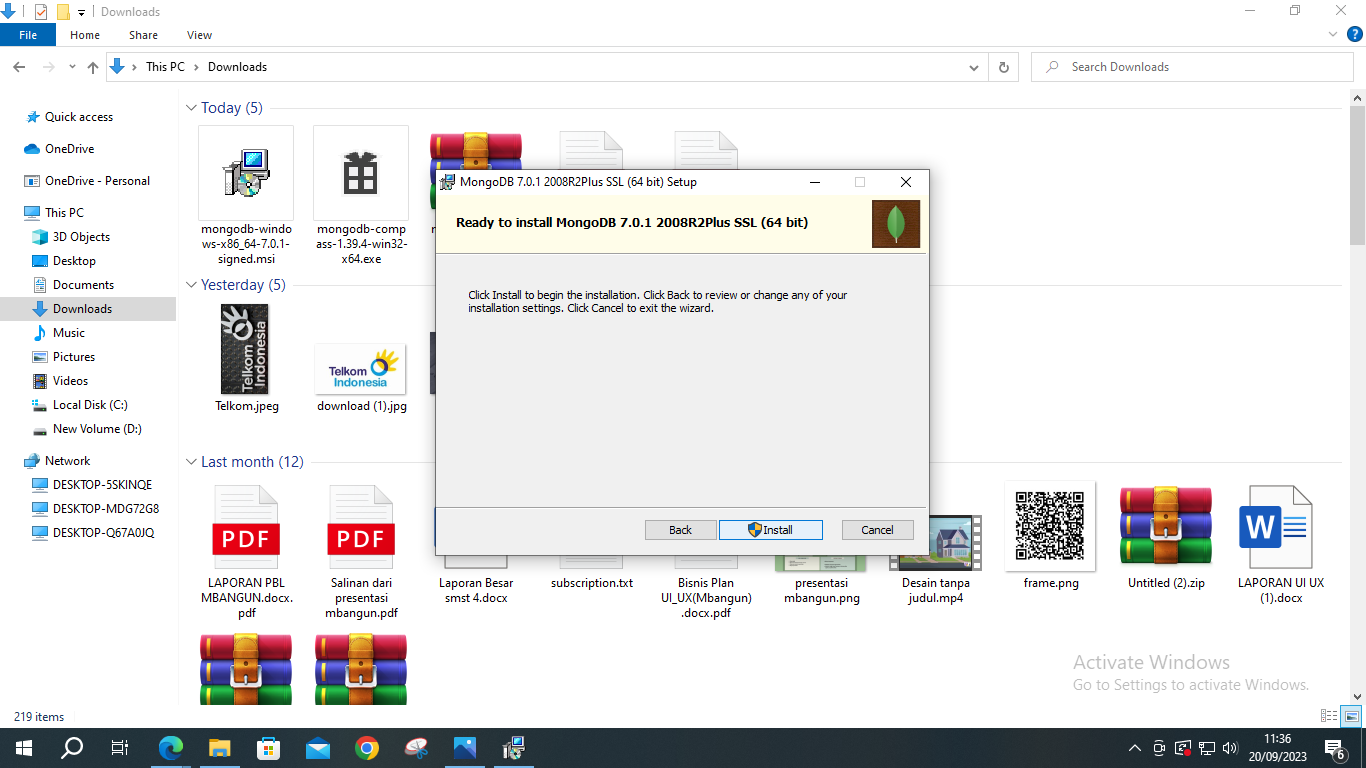Screen dimensions: 1366x768
Task: Select the Untitled (2).zip archive icon
Action: tap(1166, 526)
